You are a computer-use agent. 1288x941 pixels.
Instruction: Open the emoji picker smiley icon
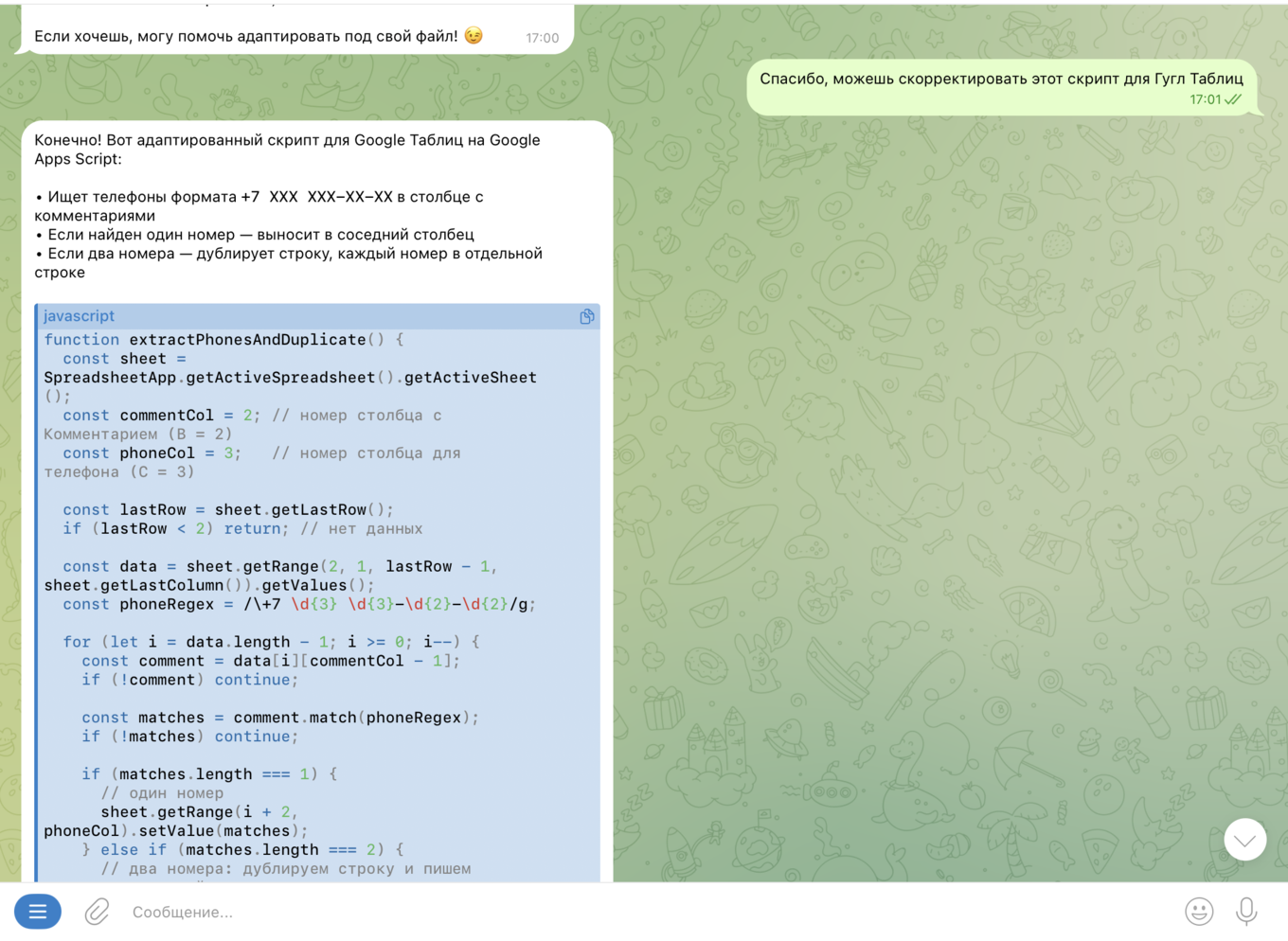pos(1199,912)
